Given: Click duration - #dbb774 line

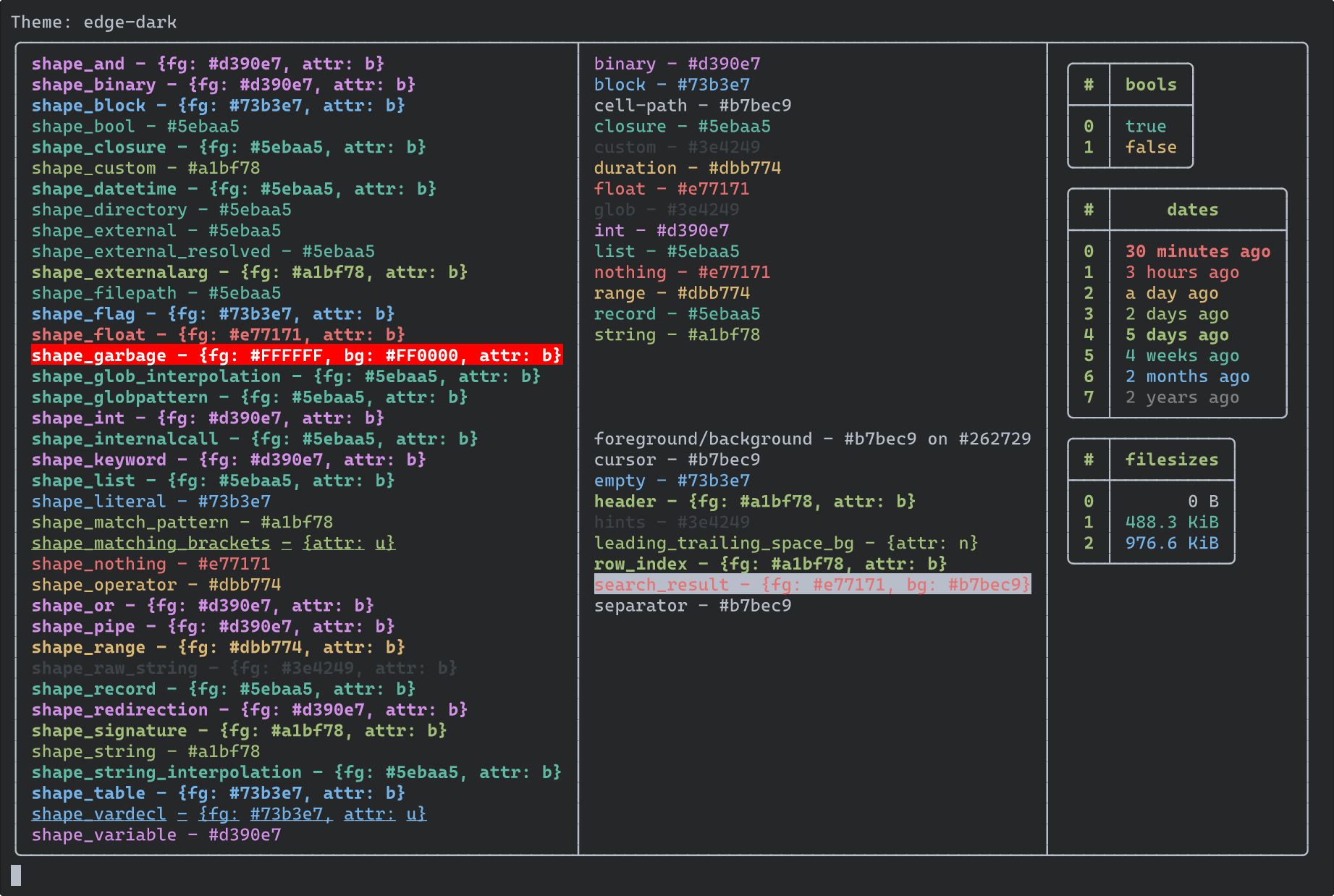Looking at the screenshot, I should (x=688, y=169).
